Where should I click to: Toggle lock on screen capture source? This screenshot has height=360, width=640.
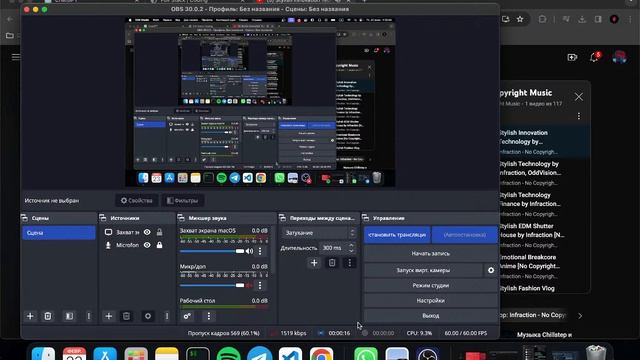click(160, 232)
